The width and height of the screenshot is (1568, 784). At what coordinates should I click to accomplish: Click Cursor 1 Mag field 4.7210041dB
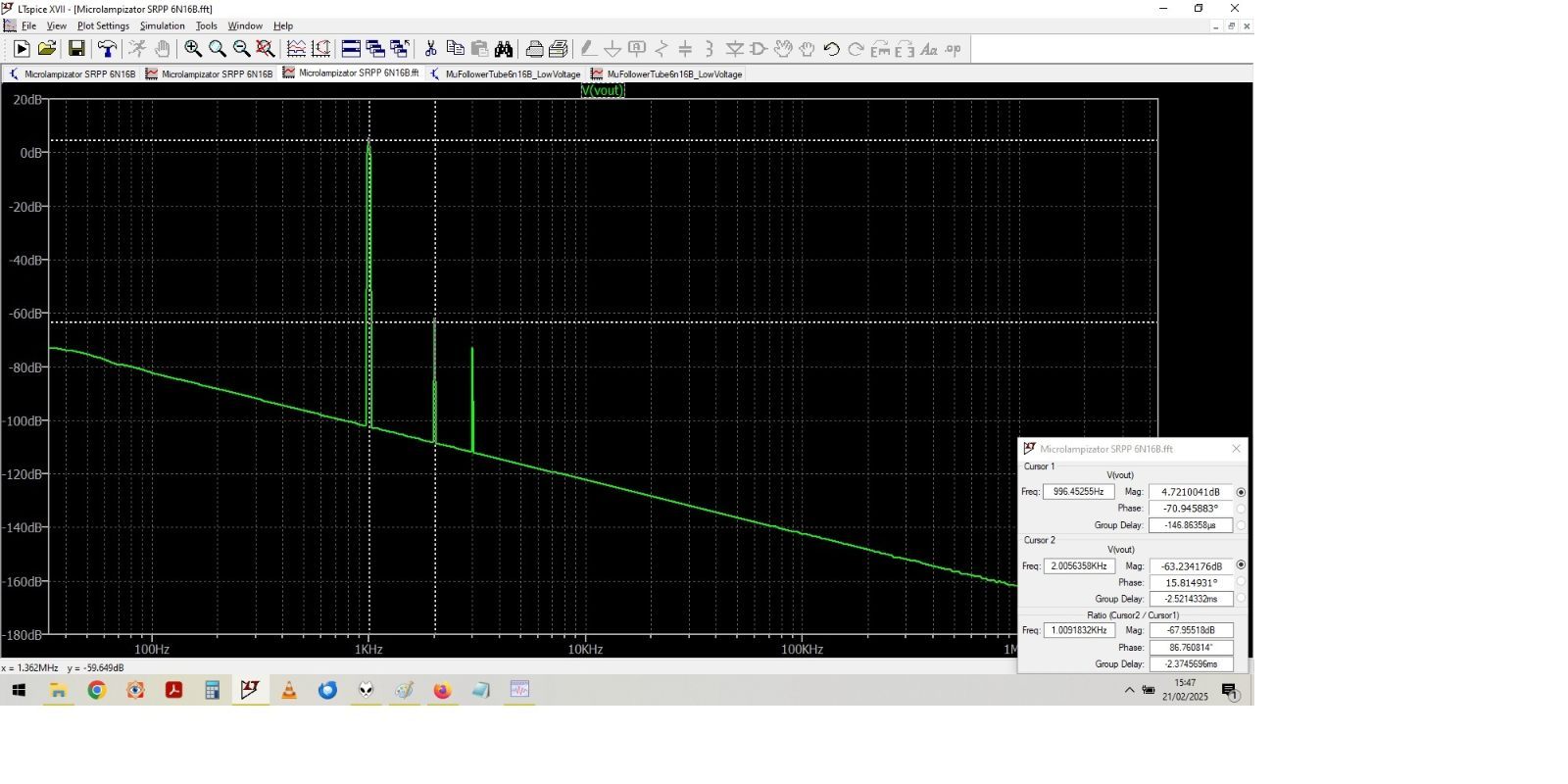pyautogui.click(x=1191, y=492)
